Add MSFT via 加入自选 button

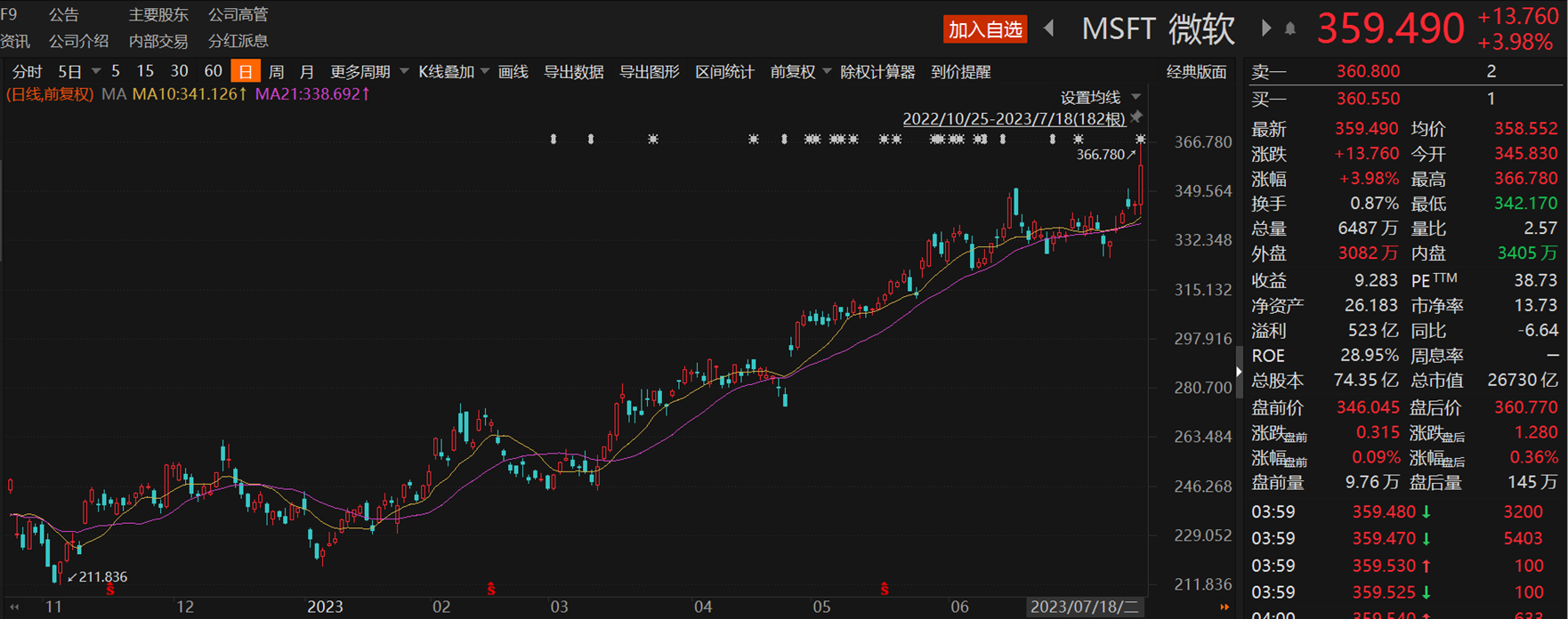tap(985, 29)
